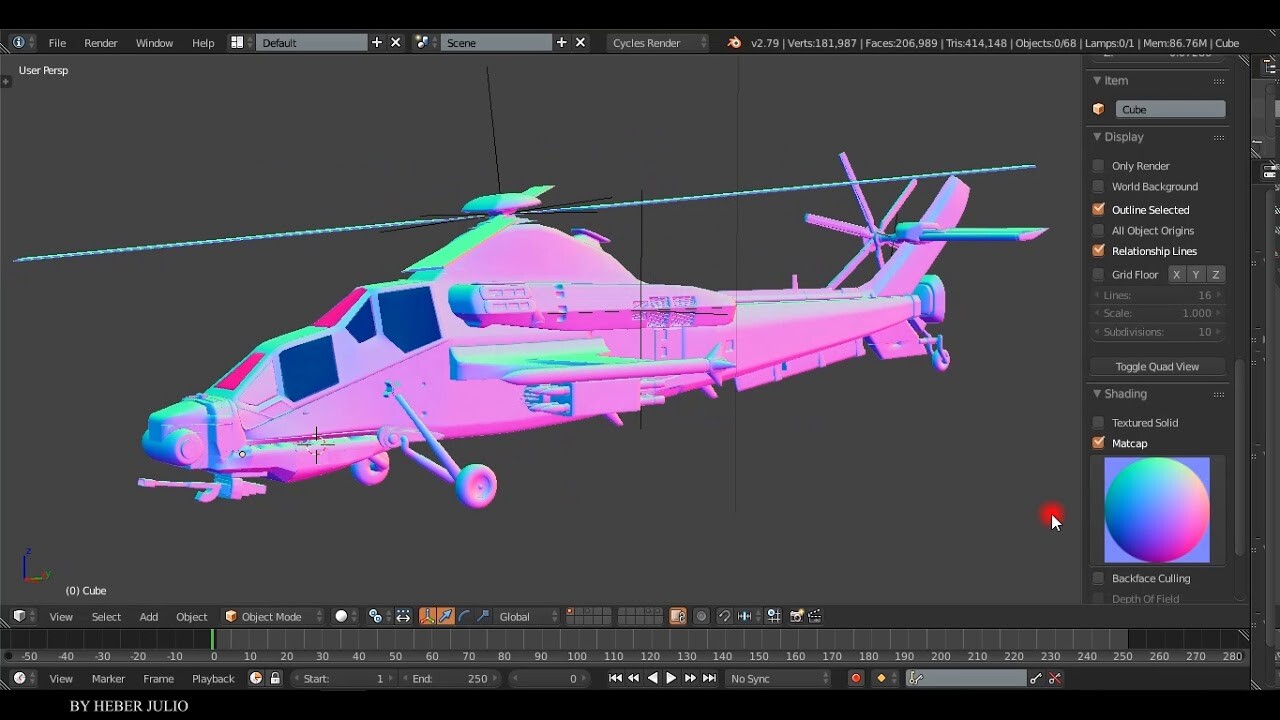This screenshot has width=1280, height=720.
Task: Toggle the Outline Selected checkbox
Action: pos(1098,209)
